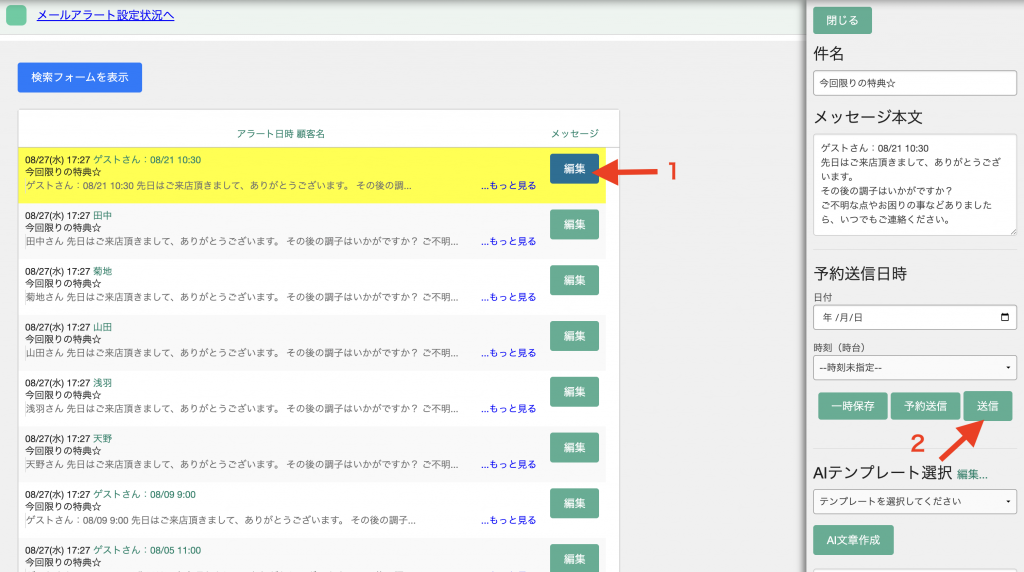The height and width of the screenshot is (572, 1024).
Task: Open the calendar picker icon in date field
Action: [x=1004, y=317]
